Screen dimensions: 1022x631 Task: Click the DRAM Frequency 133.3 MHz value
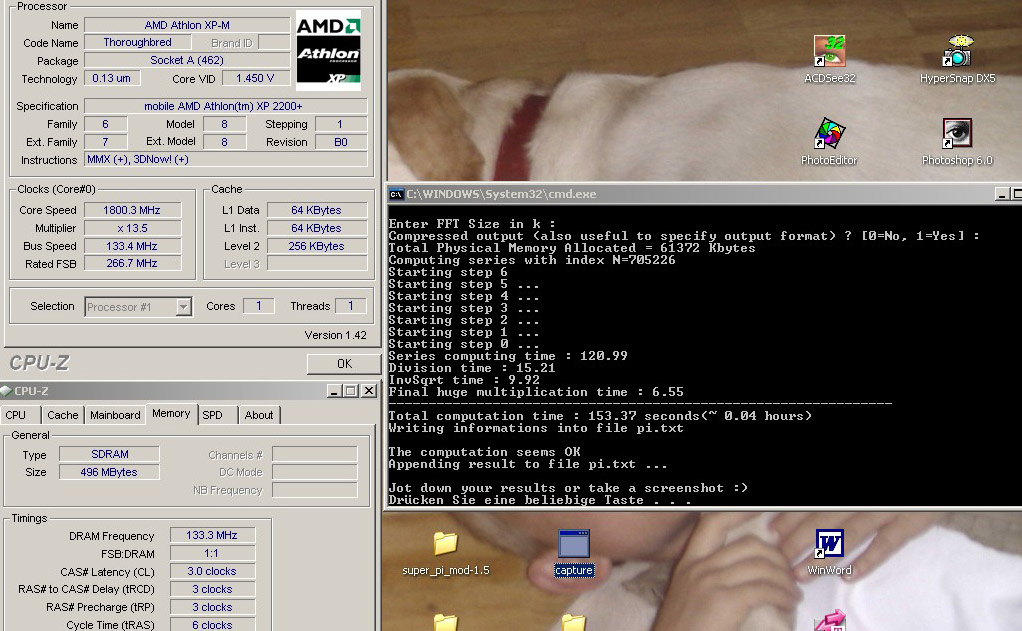point(212,535)
